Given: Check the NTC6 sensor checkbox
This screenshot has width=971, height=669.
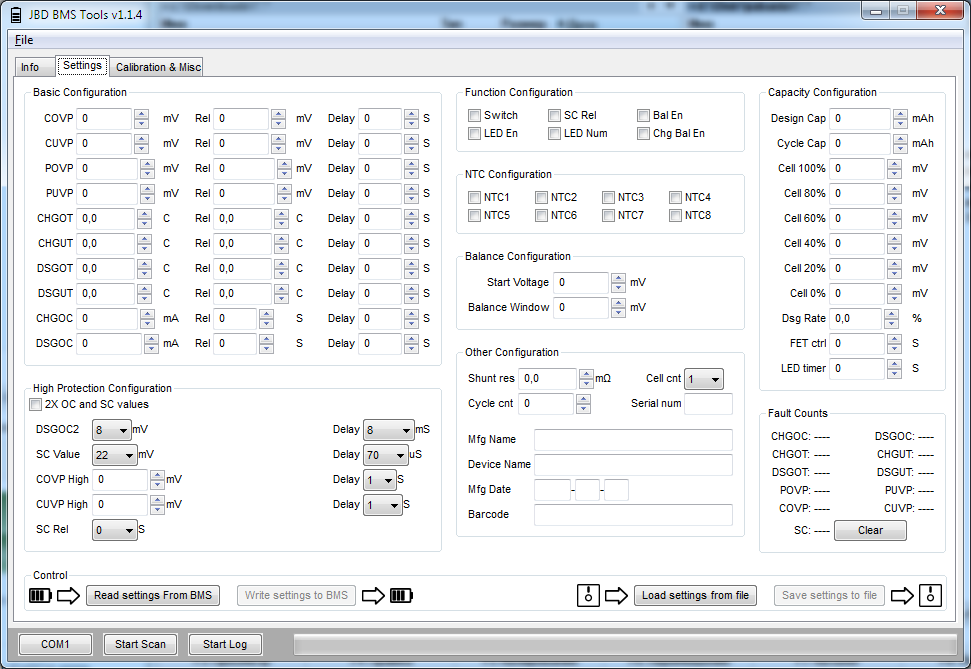Looking at the screenshot, I should (x=541, y=215).
